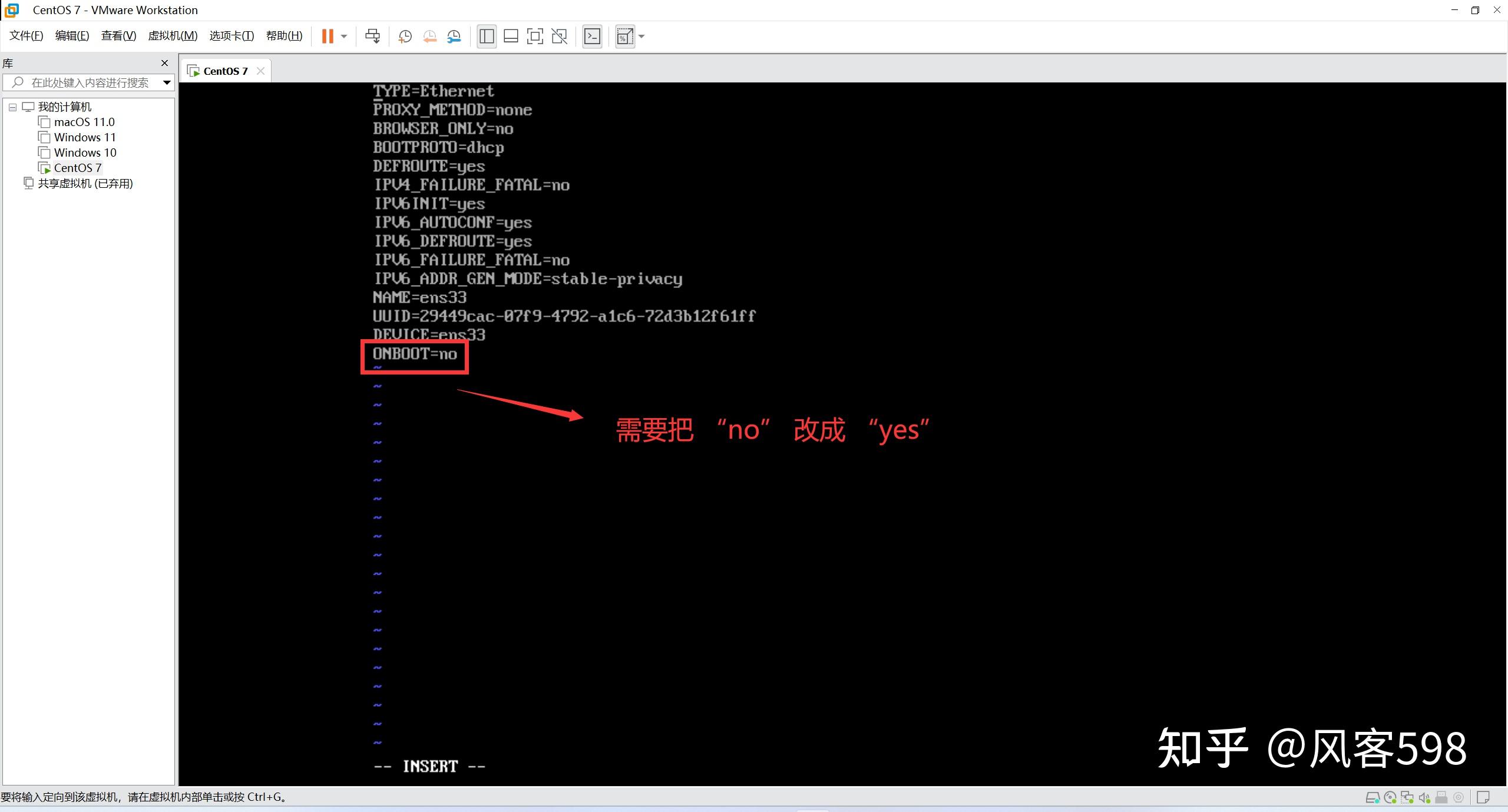Take a snapshot of the virtual machine

[405, 36]
